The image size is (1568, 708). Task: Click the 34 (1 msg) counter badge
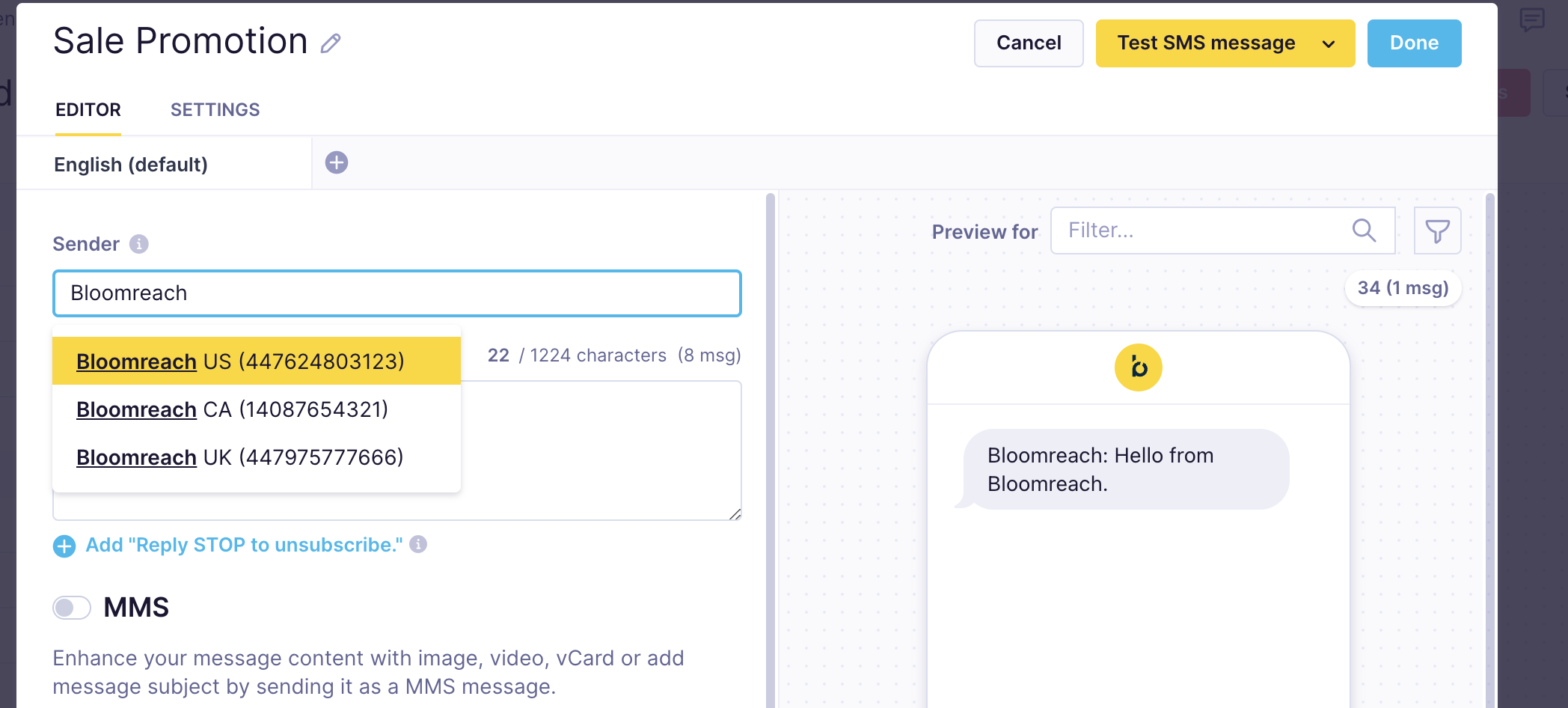coord(1403,288)
